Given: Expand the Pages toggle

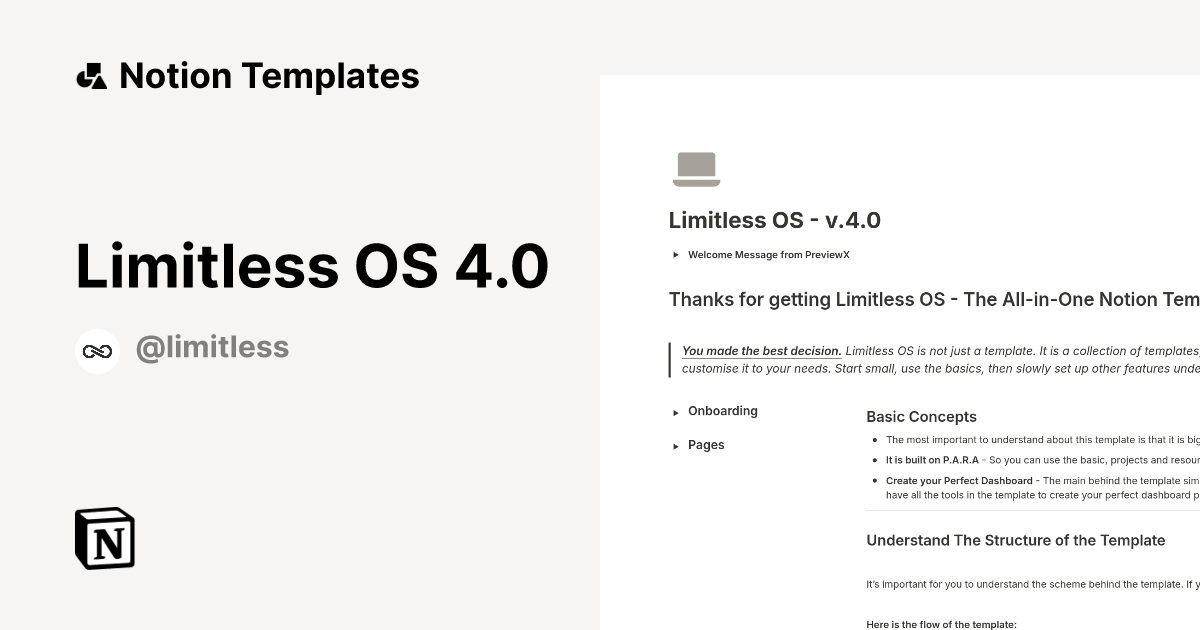Looking at the screenshot, I should click(x=676, y=446).
